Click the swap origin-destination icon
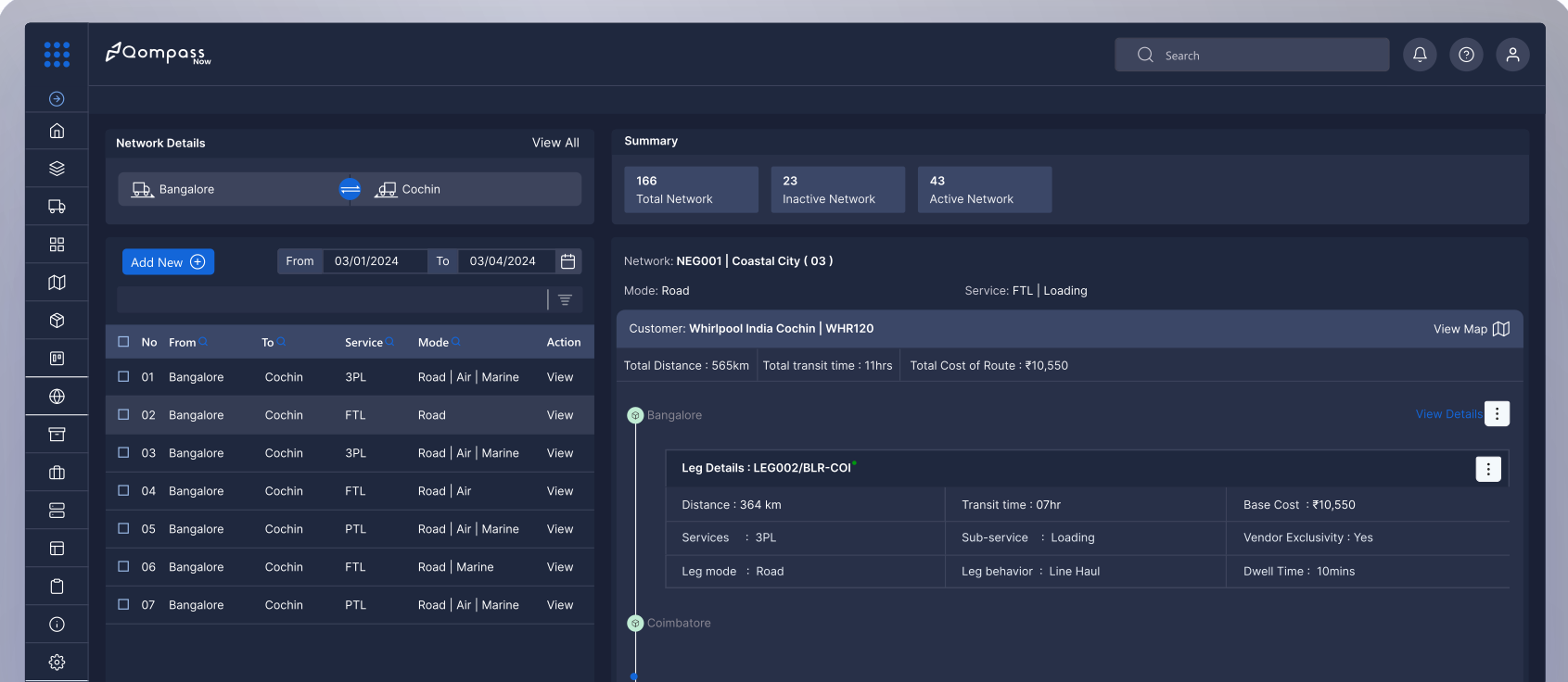 [350, 189]
